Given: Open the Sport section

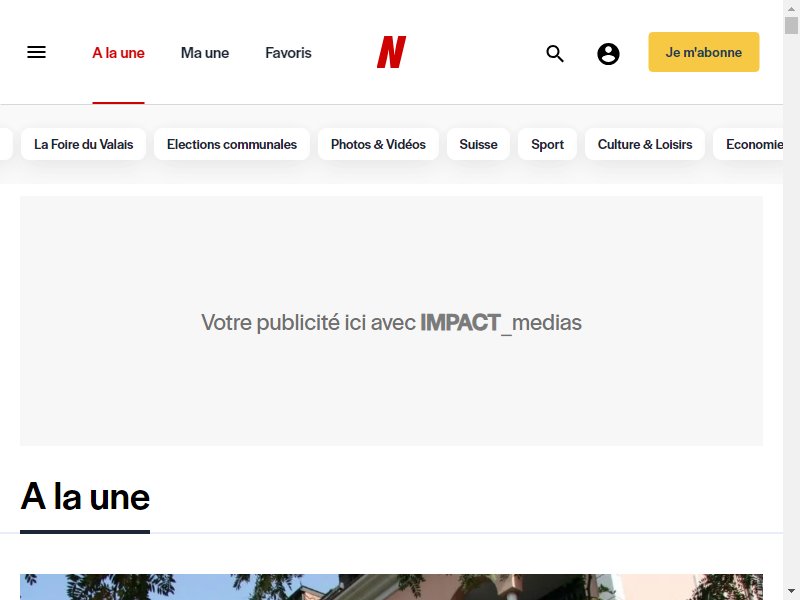Looking at the screenshot, I should point(547,144).
